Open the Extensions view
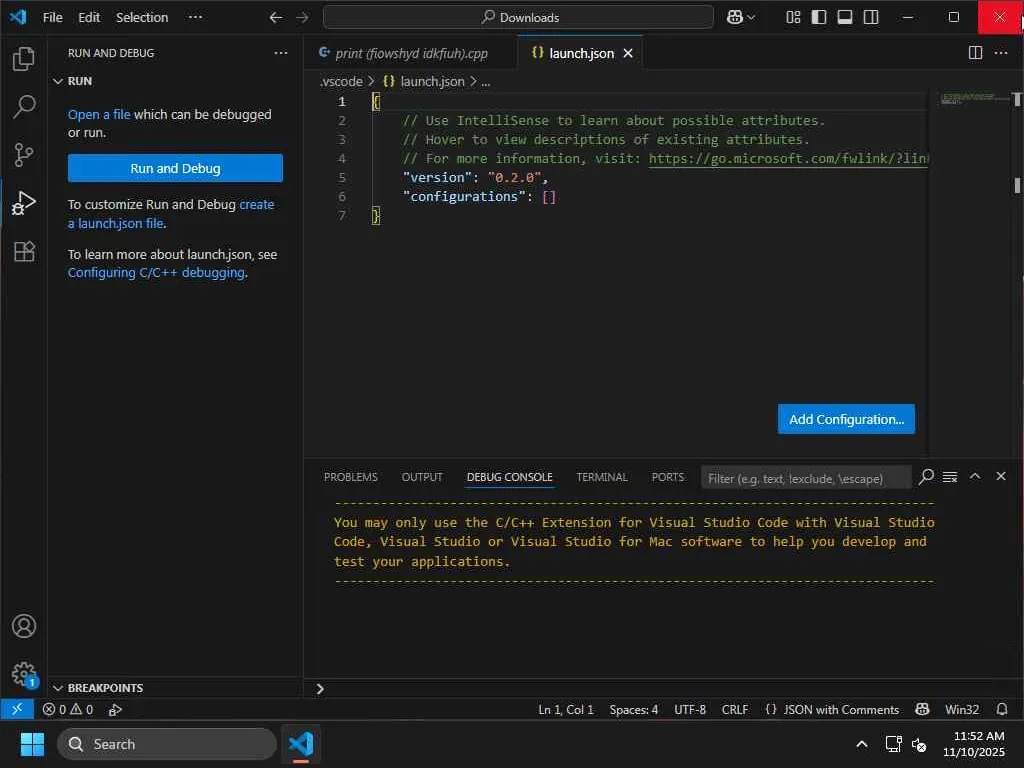 tap(24, 251)
